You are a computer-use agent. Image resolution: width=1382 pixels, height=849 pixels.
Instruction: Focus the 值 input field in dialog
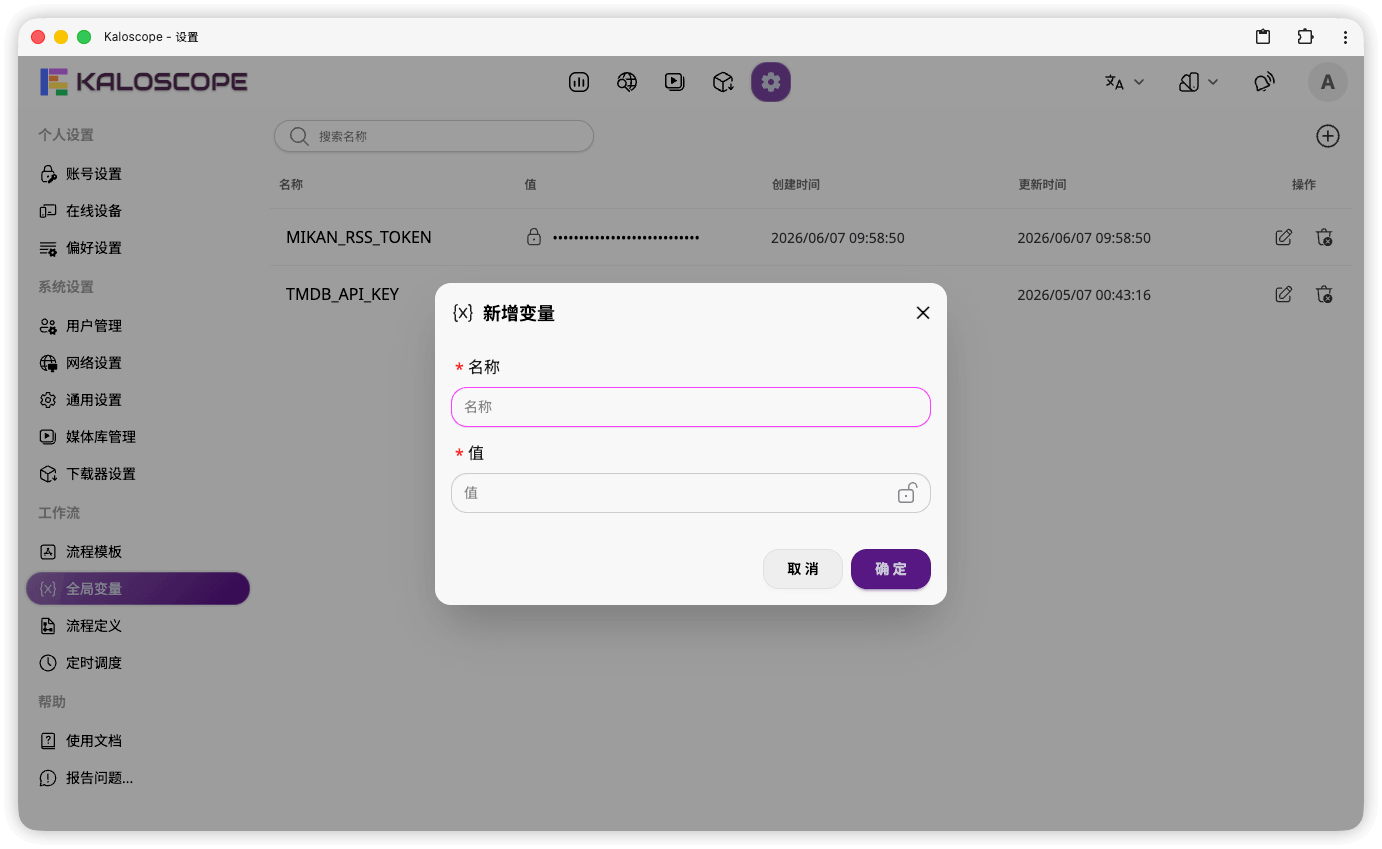coord(691,493)
